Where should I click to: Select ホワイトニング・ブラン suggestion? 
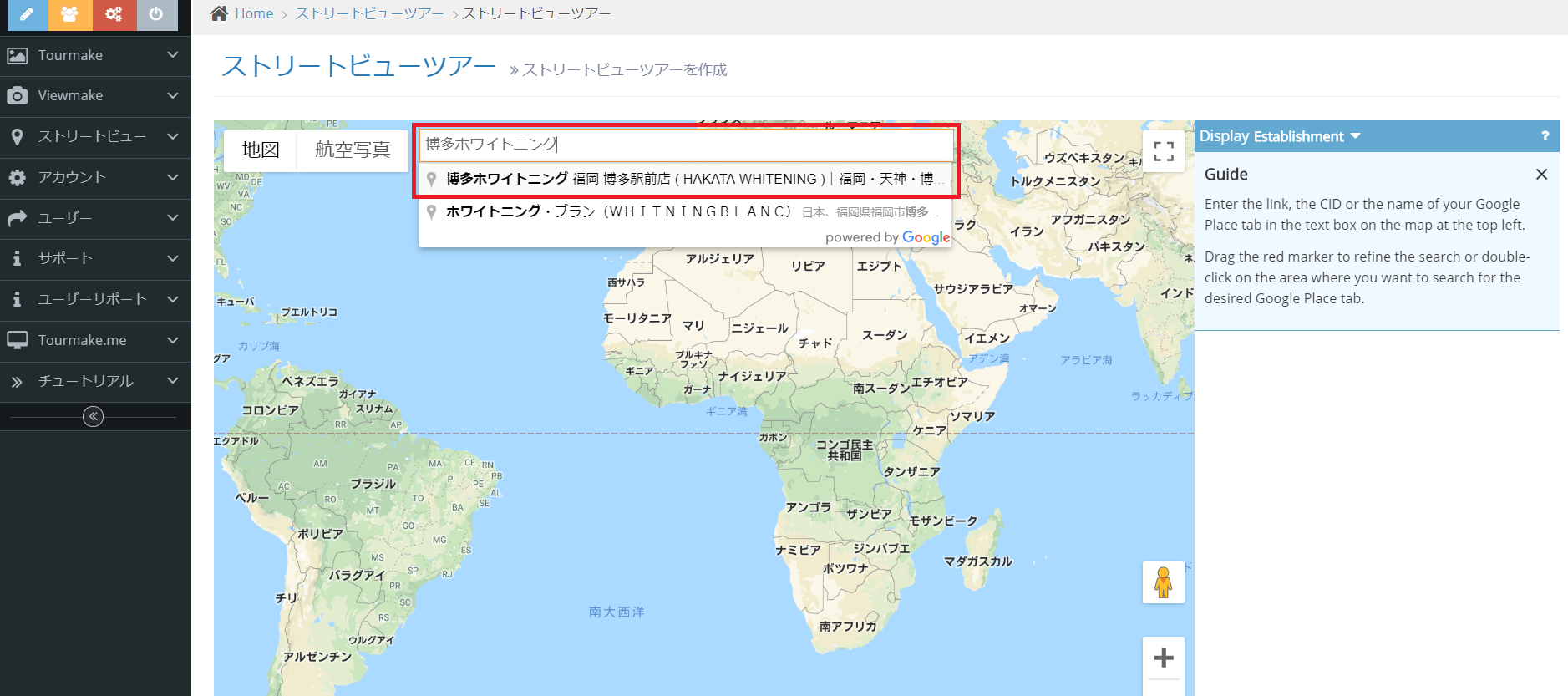[686, 211]
